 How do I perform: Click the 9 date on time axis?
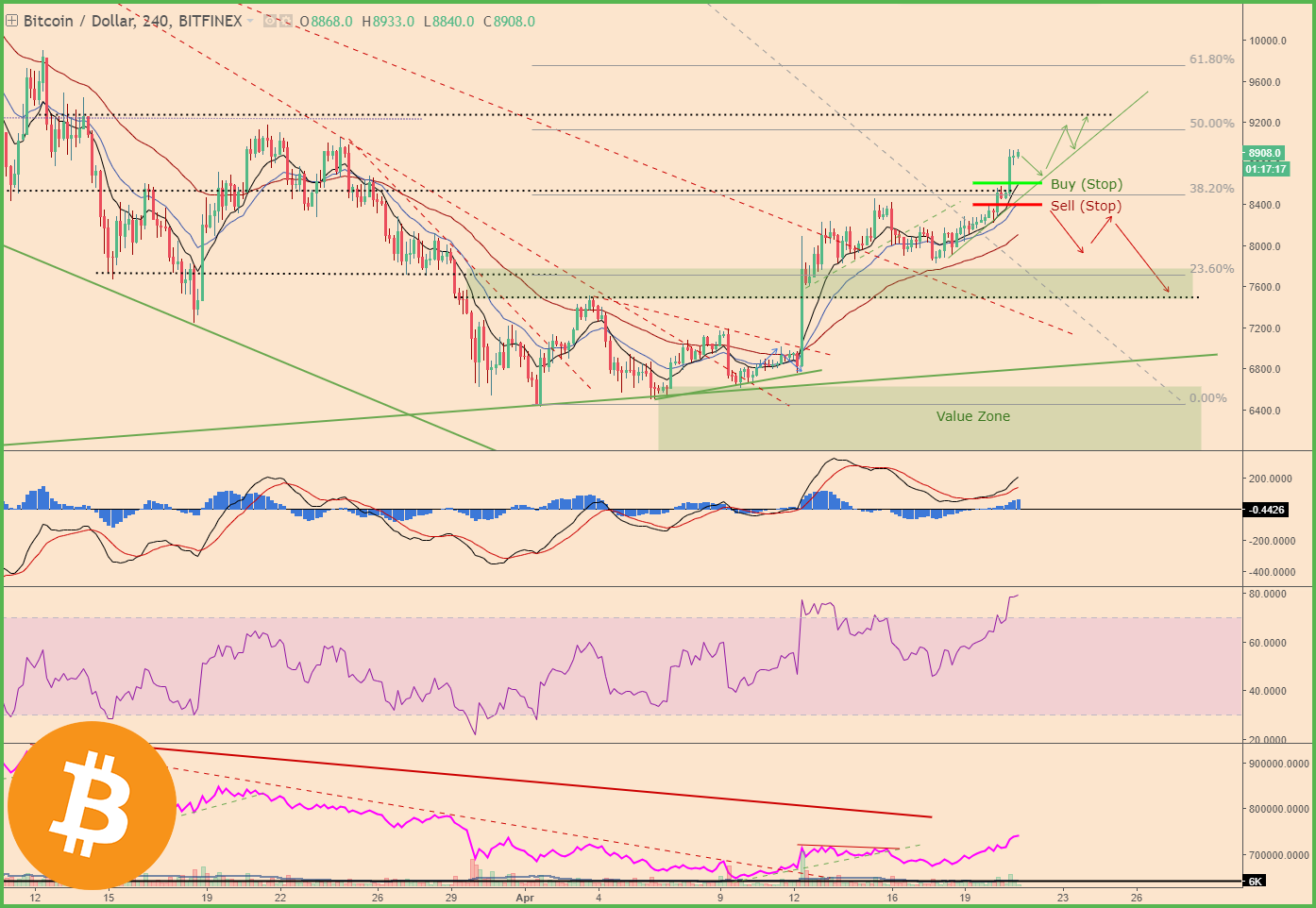tap(720, 898)
